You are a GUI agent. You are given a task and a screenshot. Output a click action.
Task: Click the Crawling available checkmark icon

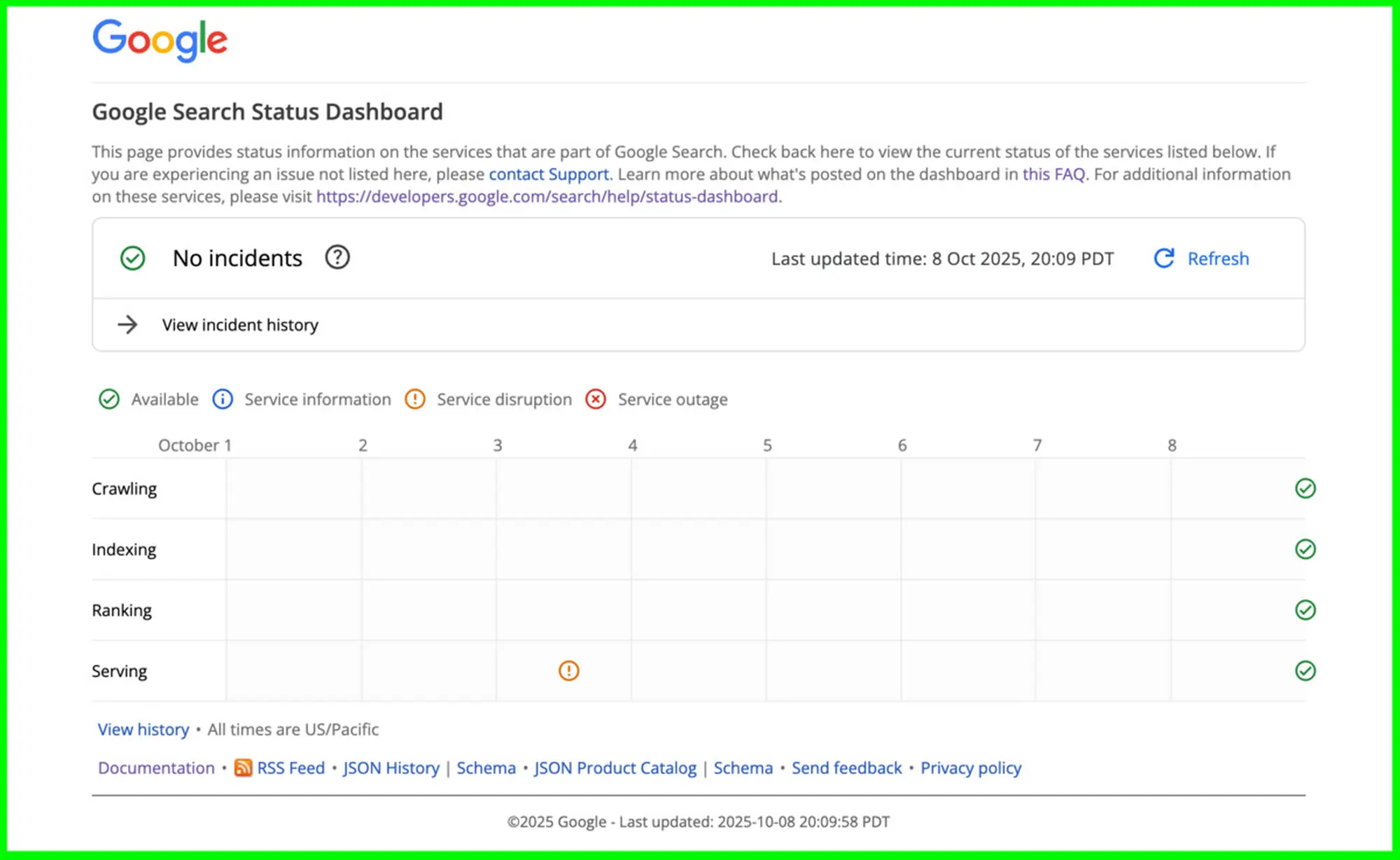tap(1305, 488)
